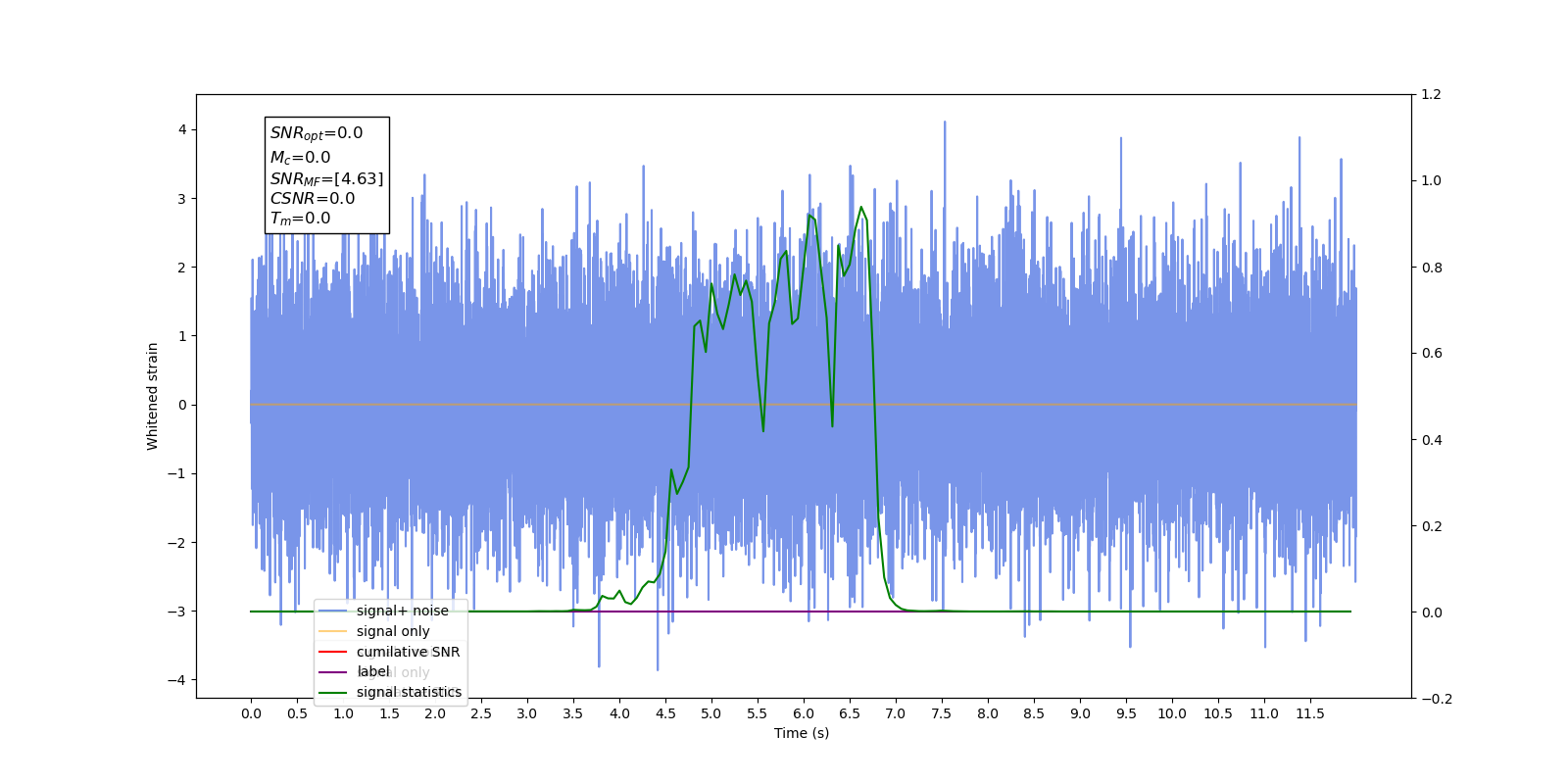
Task: Click the blue signal+noise legend line sample
Action: 333,611
